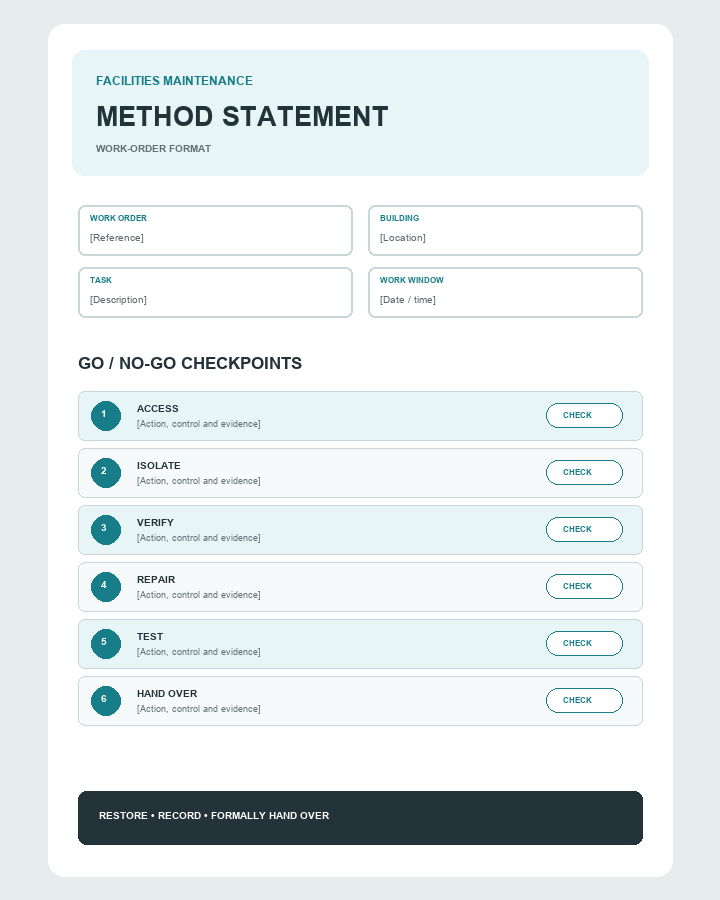Click the placeholder text under TEST
This screenshot has height=900, width=720.
click(x=198, y=651)
